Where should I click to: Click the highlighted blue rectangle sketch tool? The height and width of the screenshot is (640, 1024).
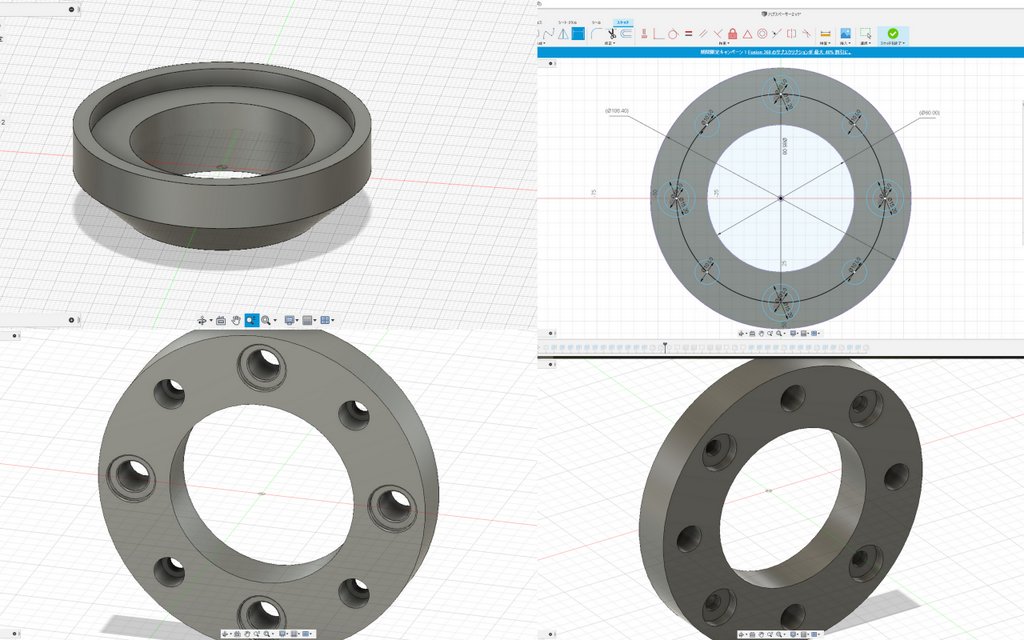tap(578, 33)
